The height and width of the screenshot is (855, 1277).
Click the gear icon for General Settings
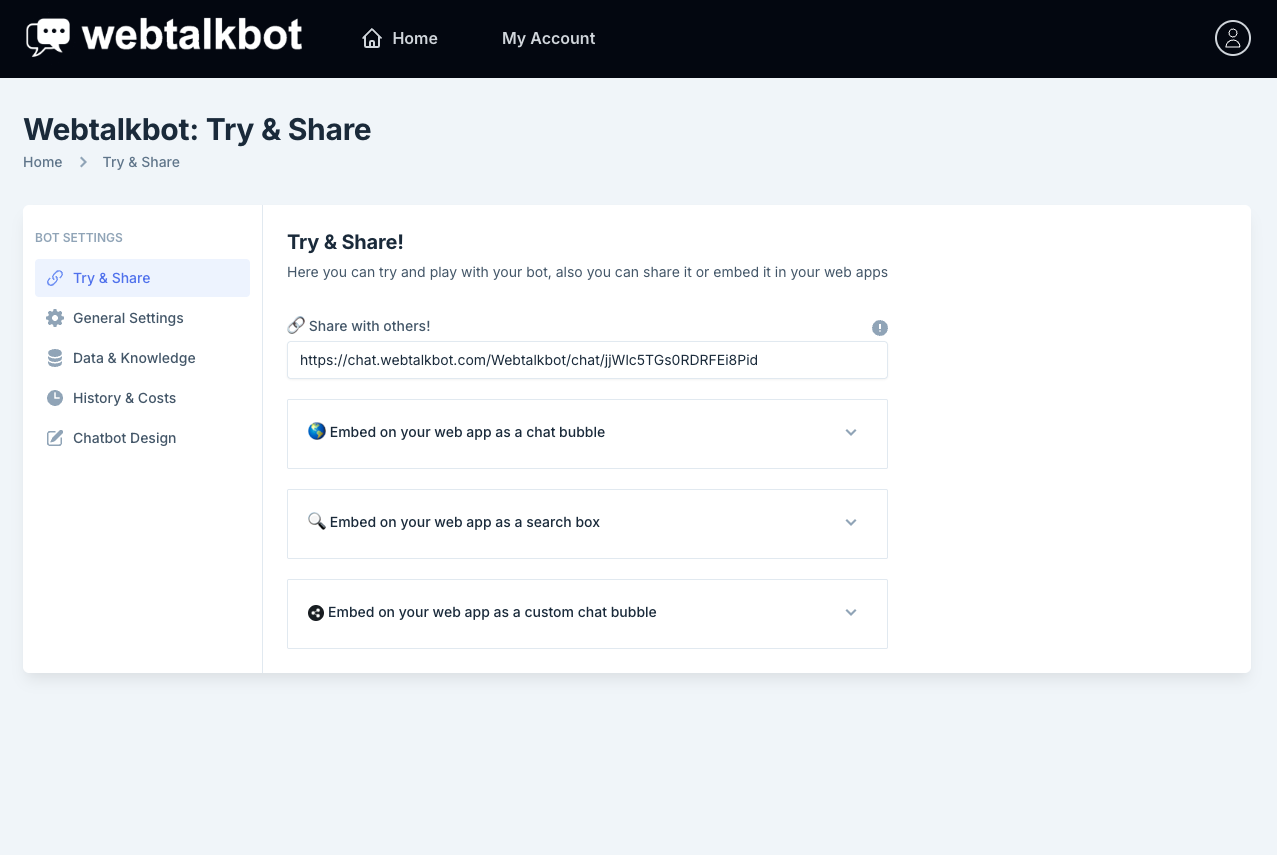(55, 318)
